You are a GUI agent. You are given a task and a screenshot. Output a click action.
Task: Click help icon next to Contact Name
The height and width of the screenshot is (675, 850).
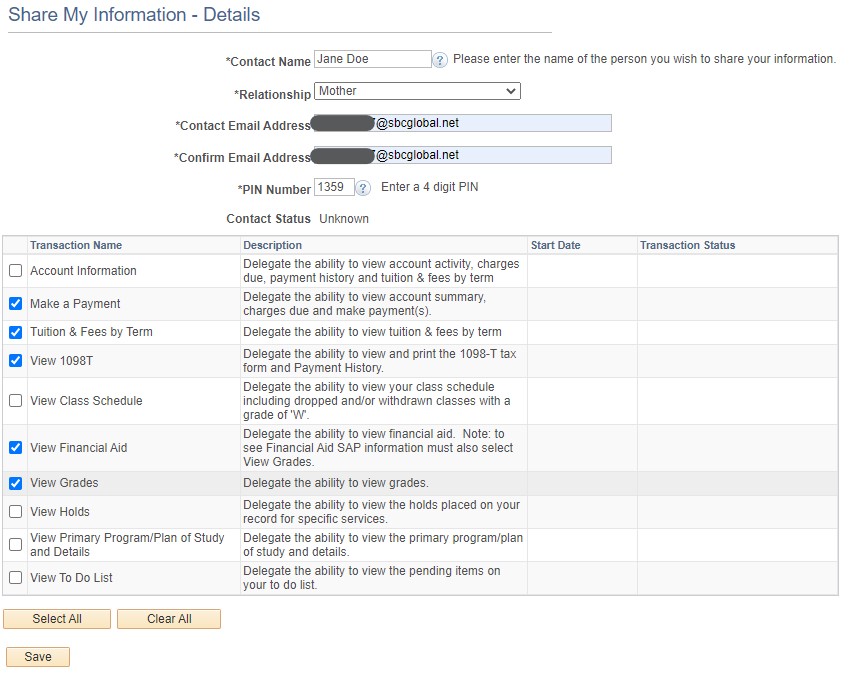click(440, 60)
